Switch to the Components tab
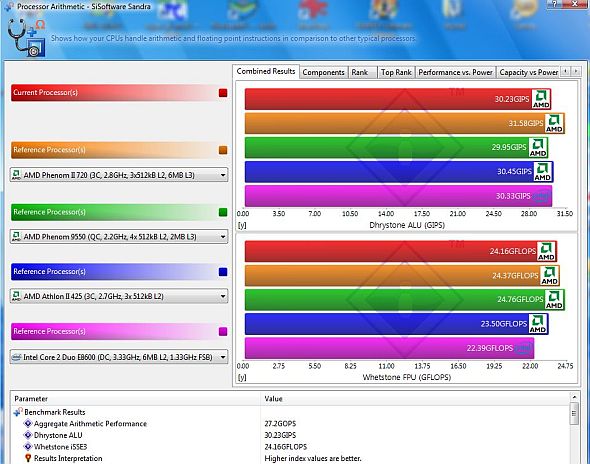Image resolution: width=590 pixels, height=464 pixels. [x=324, y=72]
